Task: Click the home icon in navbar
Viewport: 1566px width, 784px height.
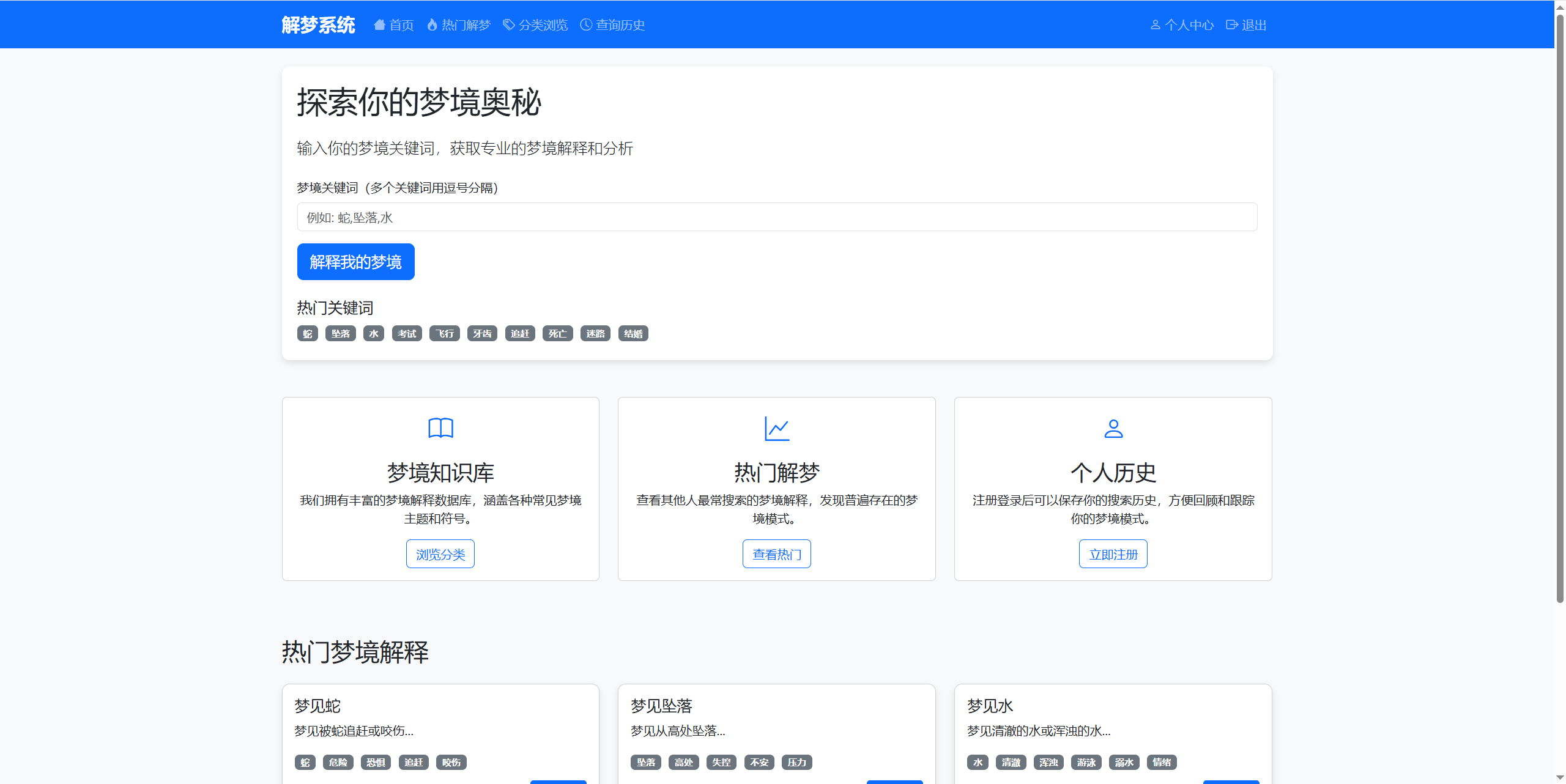Action: [x=379, y=25]
